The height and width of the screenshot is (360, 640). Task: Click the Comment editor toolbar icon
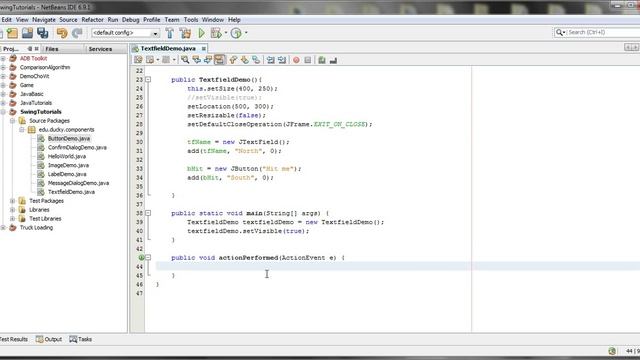[x=322, y=60]
